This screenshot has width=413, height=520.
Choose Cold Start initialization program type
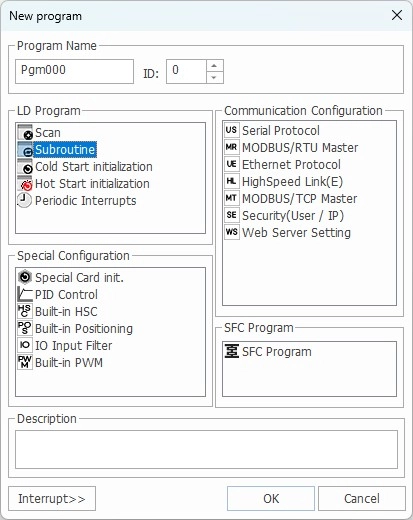point(94,167)
